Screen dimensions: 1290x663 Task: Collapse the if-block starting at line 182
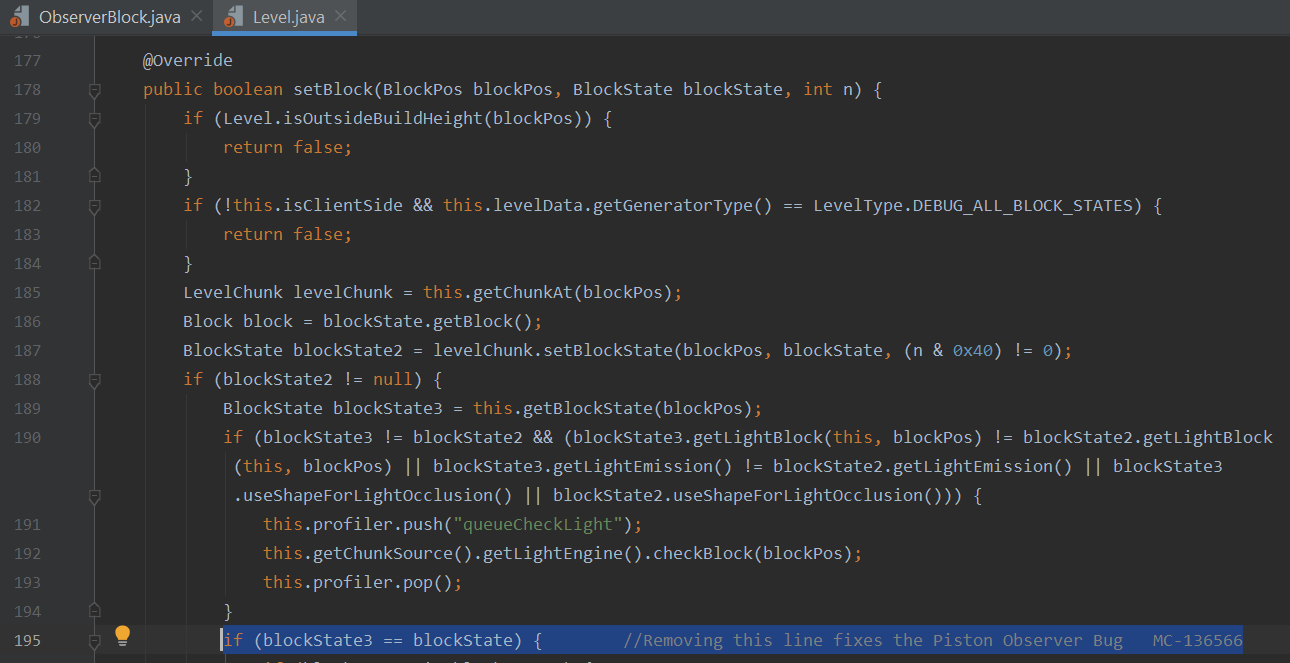pos(94,206)
